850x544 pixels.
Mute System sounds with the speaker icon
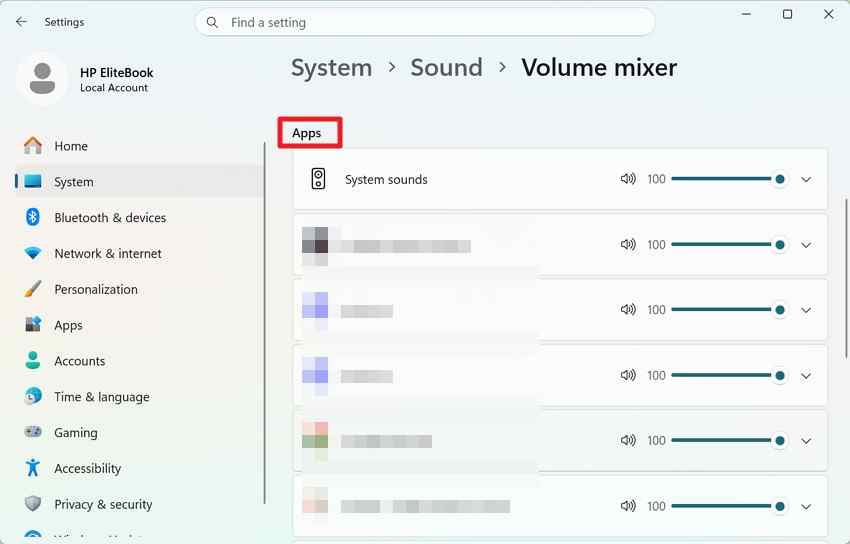pos(628,179)
